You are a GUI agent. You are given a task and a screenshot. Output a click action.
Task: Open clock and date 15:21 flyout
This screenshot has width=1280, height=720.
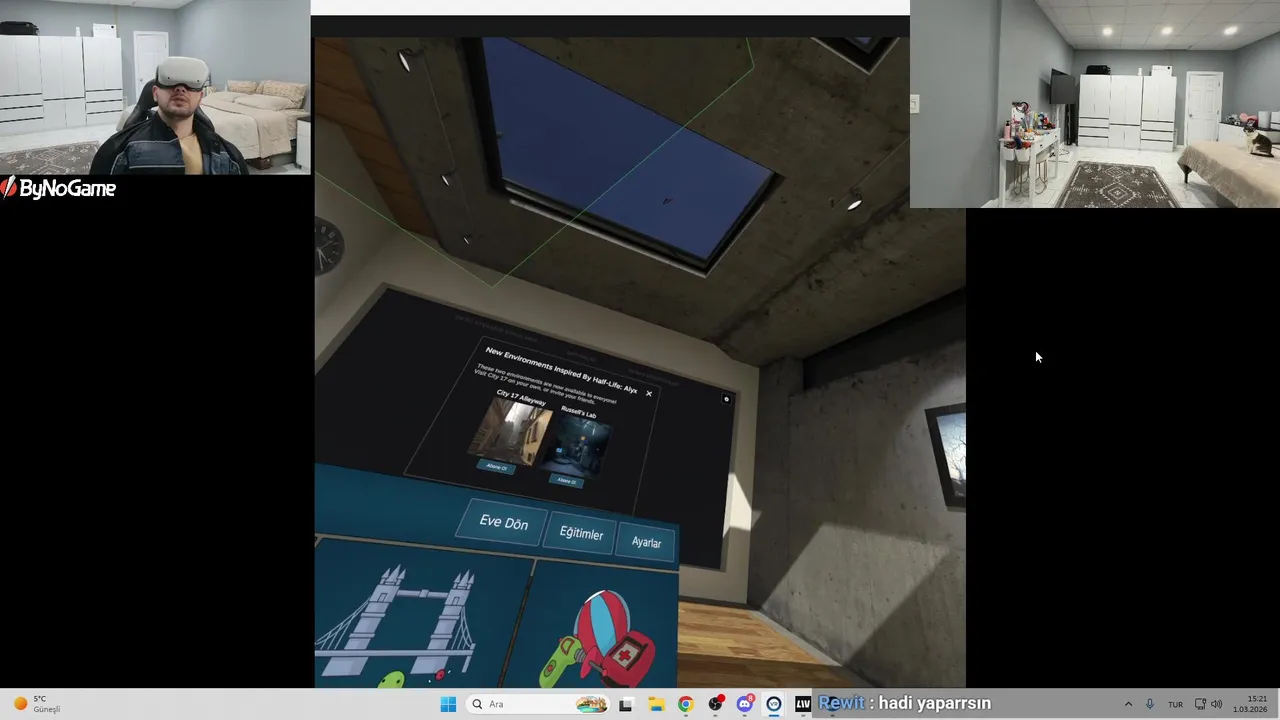tap(1251, 704)
